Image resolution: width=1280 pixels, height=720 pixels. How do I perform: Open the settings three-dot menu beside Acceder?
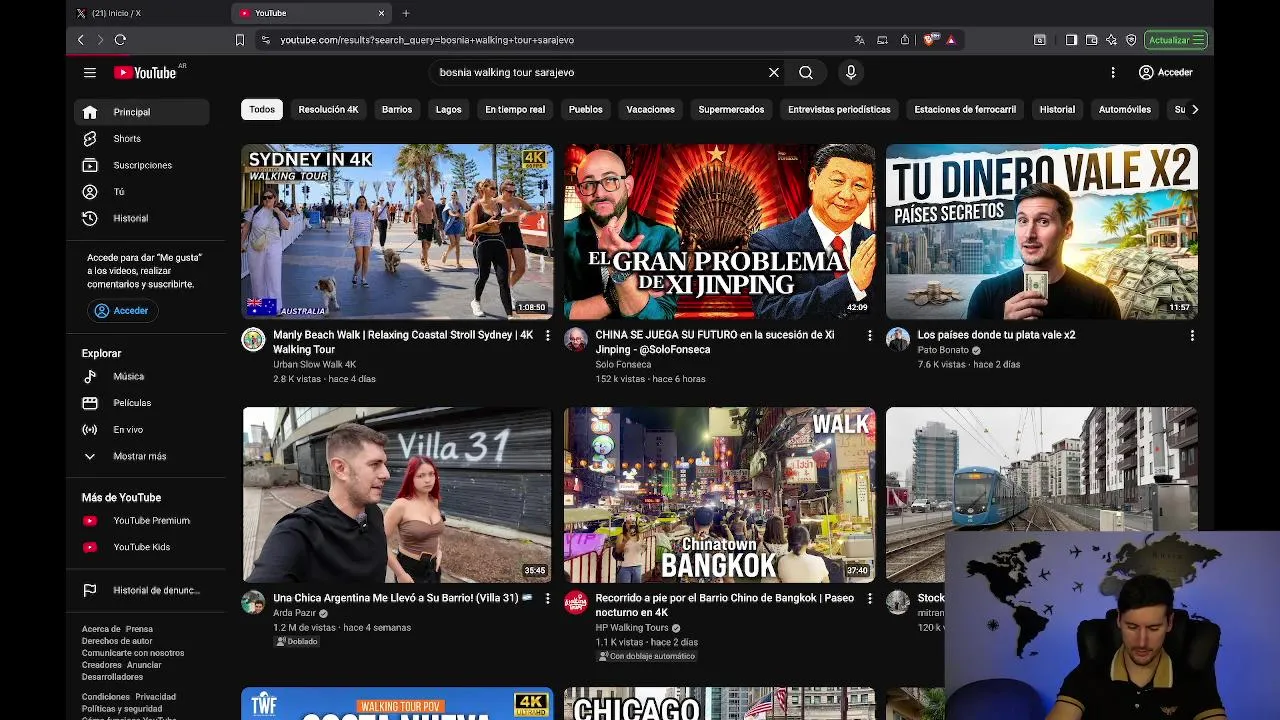click(x=1113, y=72)
